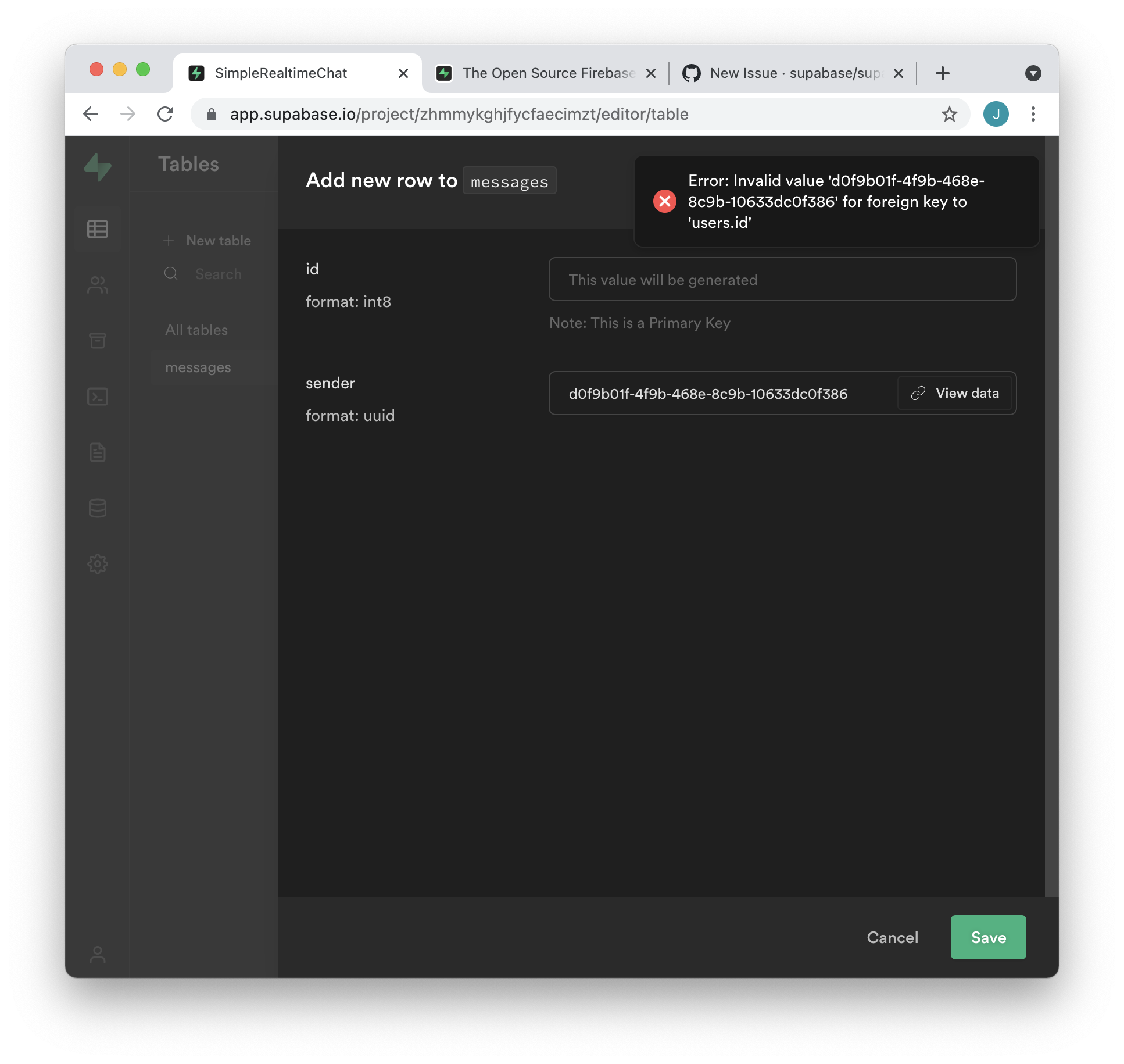Click the All tables label
This screenshot has width=1124, height=1064.
196,330
